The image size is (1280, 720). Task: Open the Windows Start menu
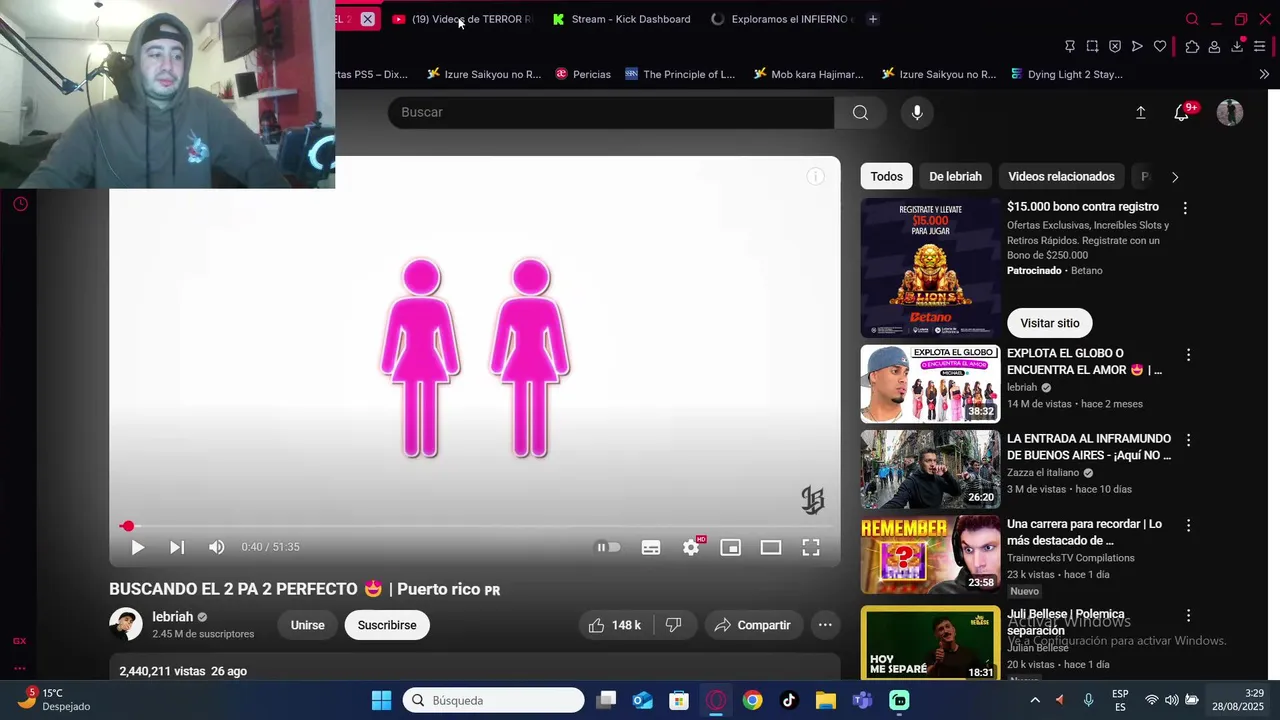(382, 700)
